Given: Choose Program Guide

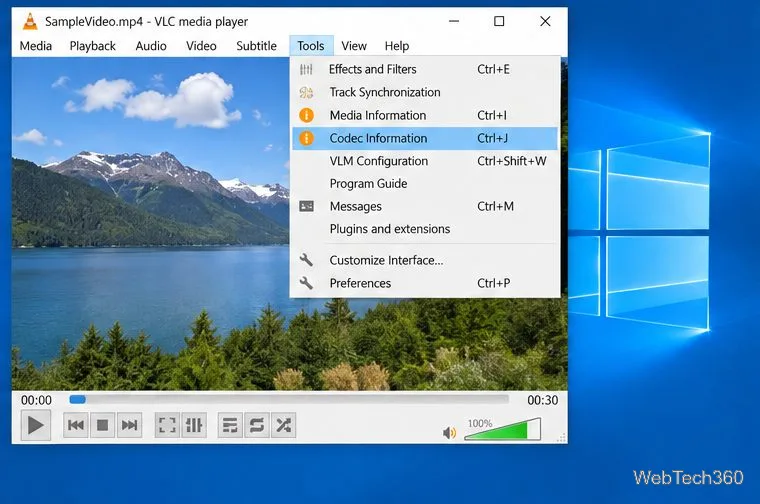Looking at the screenshot, I should point(425,184).
